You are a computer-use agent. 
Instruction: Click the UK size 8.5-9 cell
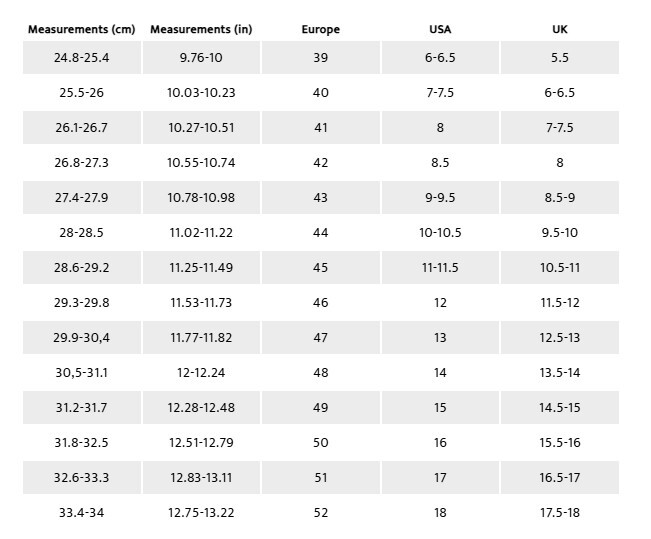[560, 198]
